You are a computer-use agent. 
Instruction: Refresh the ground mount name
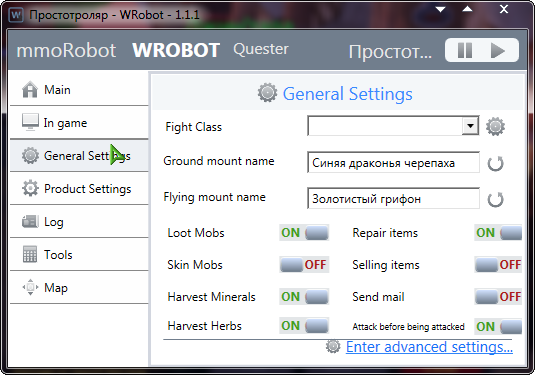(x=495, y=163)
